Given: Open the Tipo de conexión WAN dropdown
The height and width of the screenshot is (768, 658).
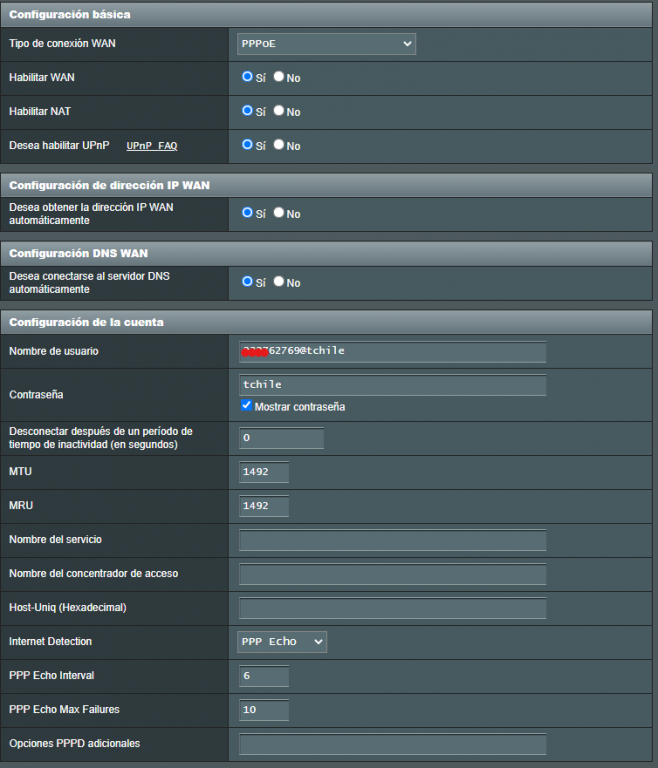Looking at the screenshot, I should [x=326, y=44].
